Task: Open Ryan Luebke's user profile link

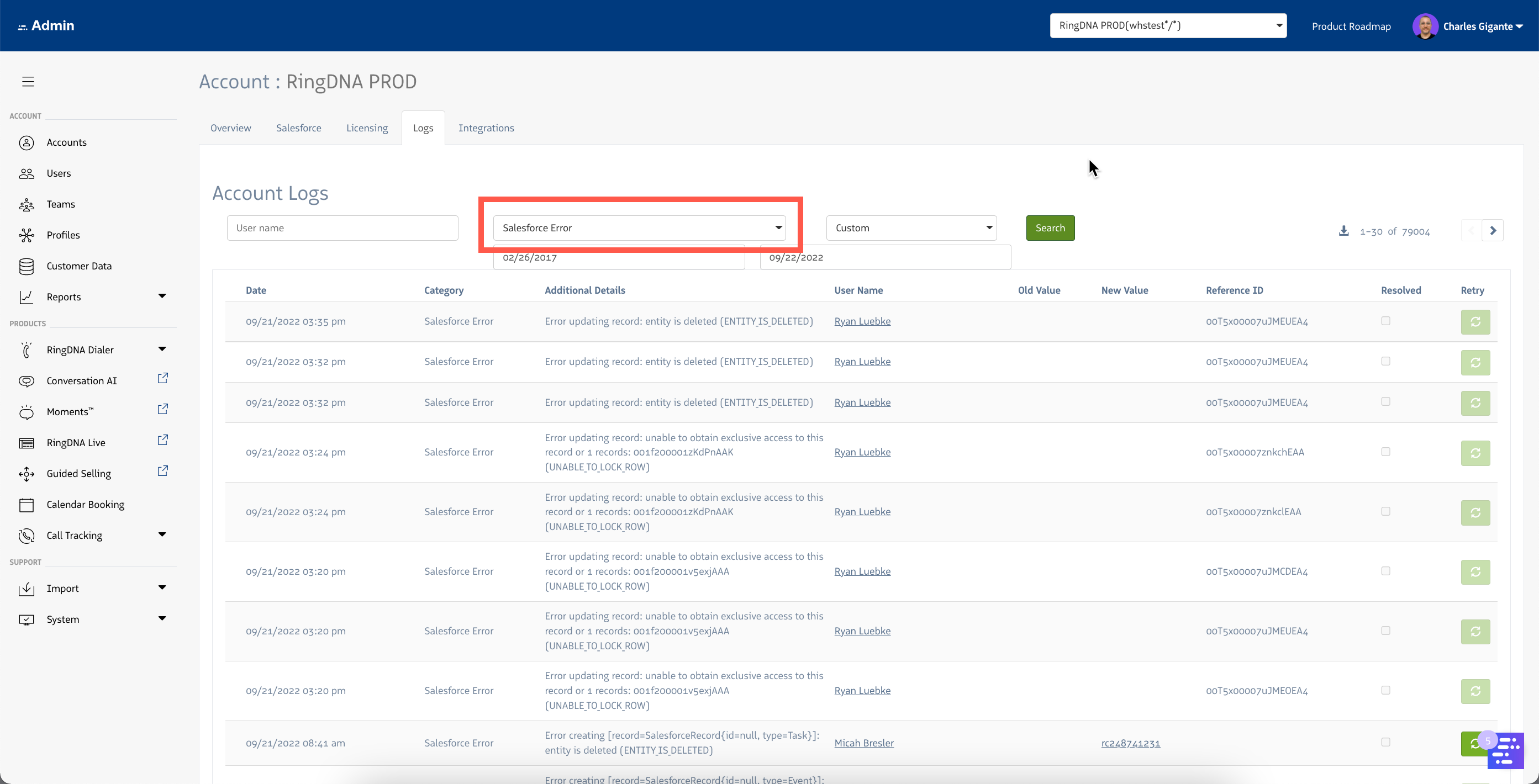Action: coord(862,321)
